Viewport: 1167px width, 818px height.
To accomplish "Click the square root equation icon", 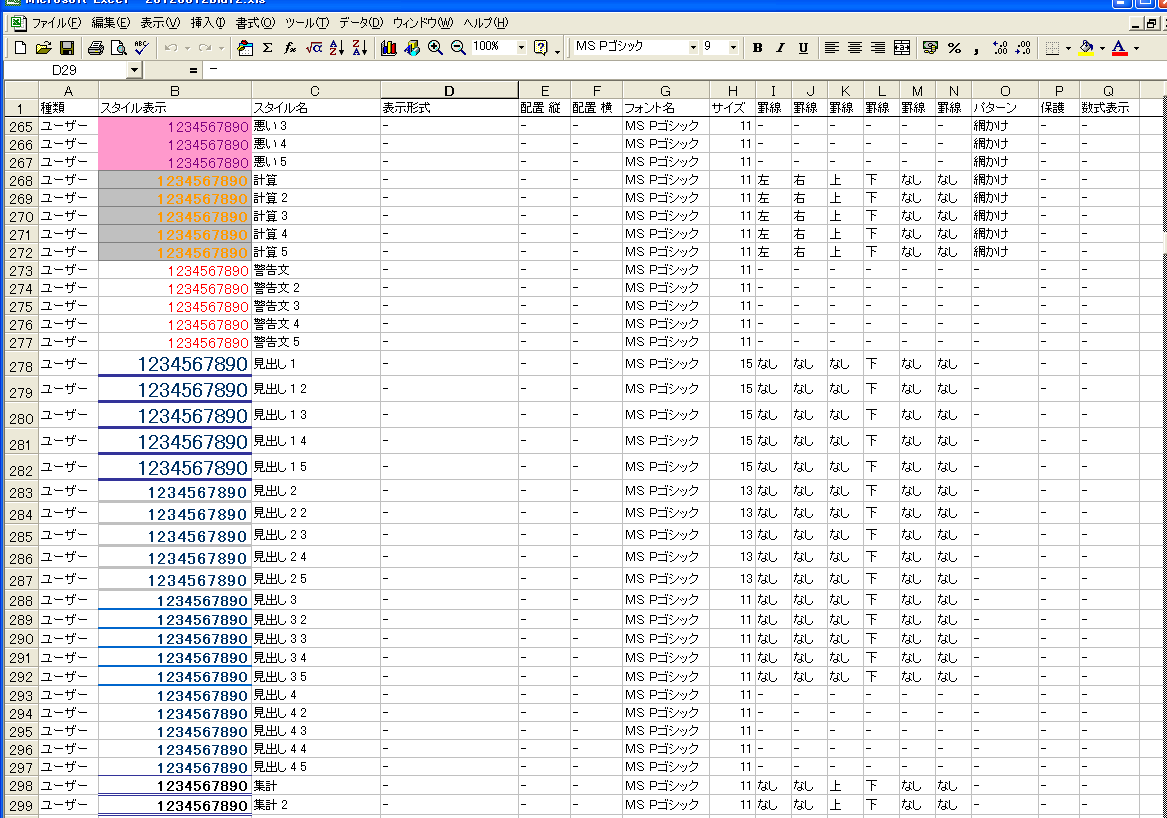I will pyautogui.click(x=314, y=48).
